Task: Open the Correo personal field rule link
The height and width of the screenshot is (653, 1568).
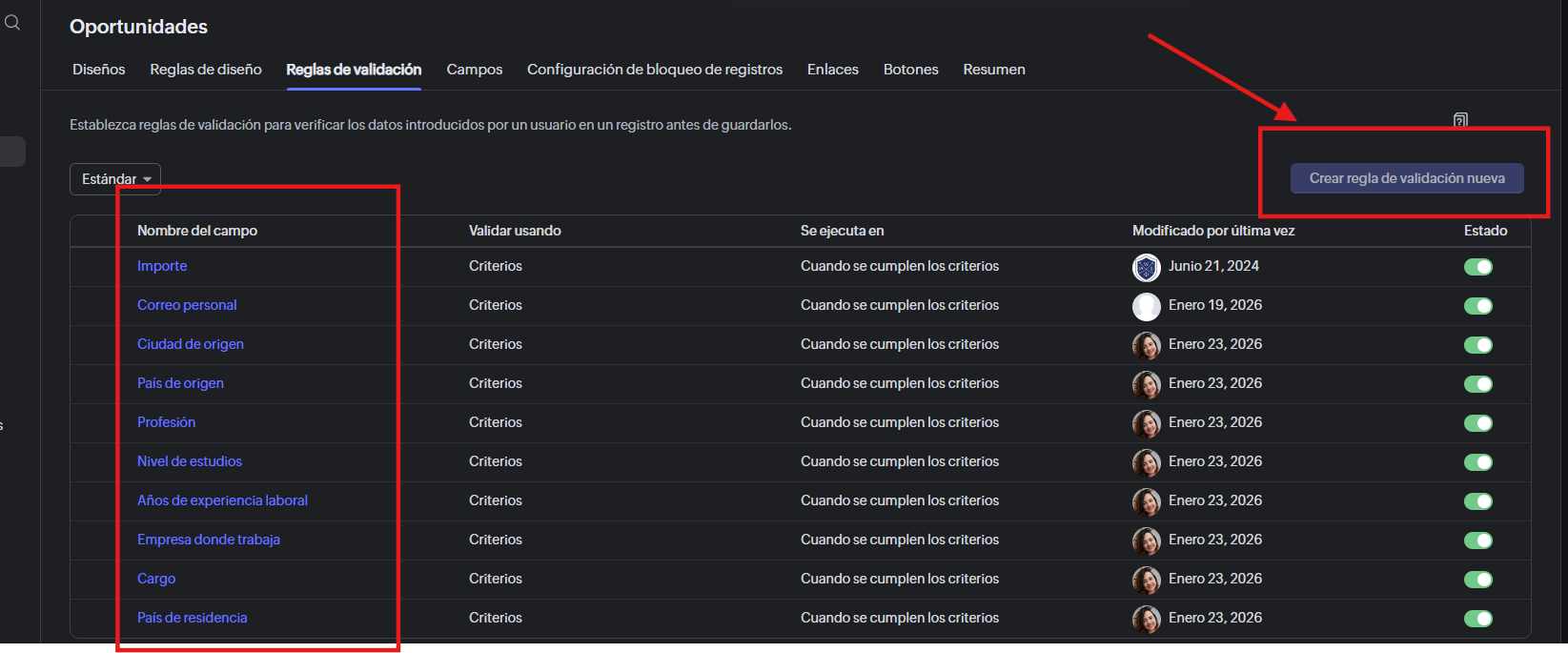Action: (x=187, y=305)
